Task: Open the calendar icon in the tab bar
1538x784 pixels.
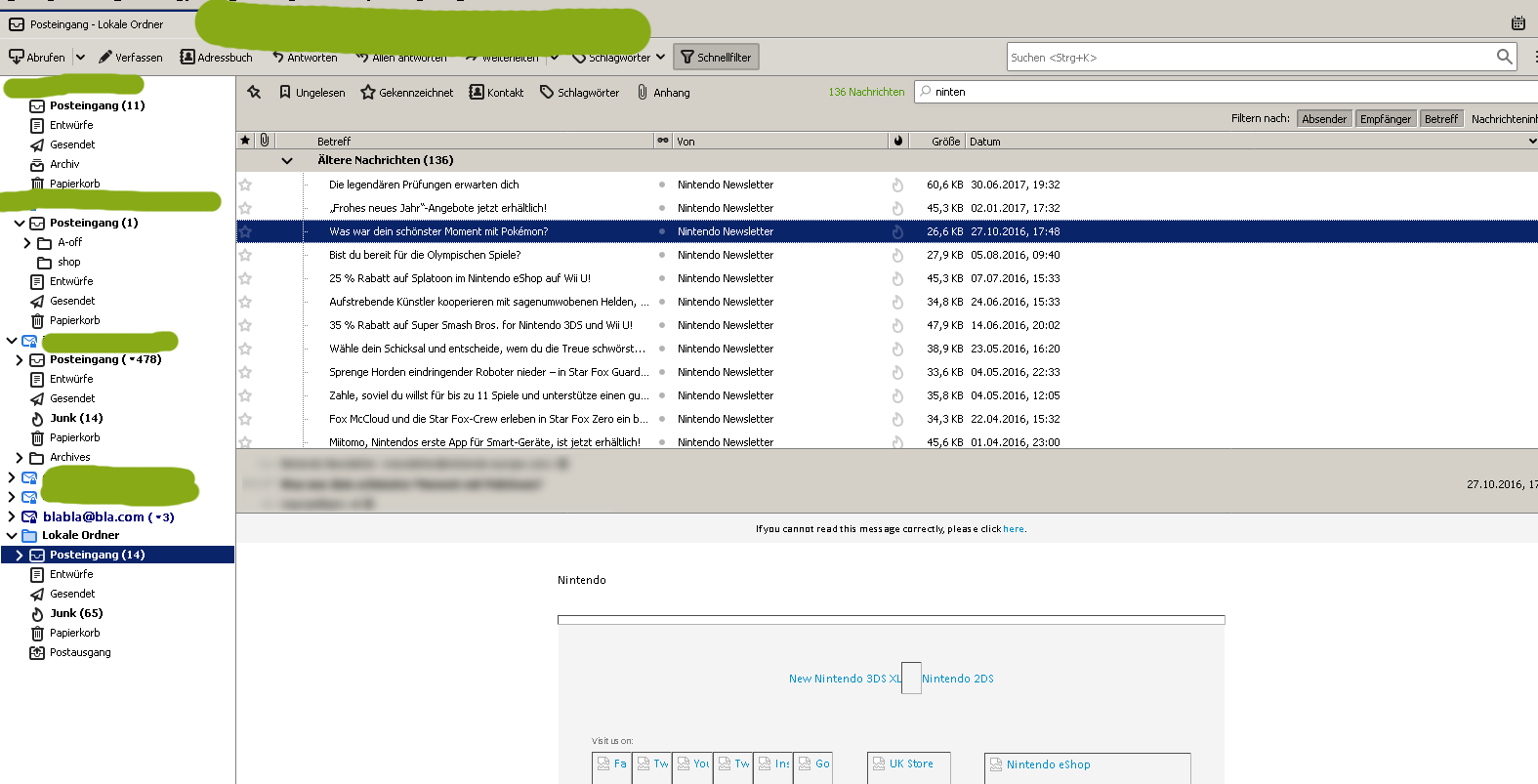Action: 1518,23
